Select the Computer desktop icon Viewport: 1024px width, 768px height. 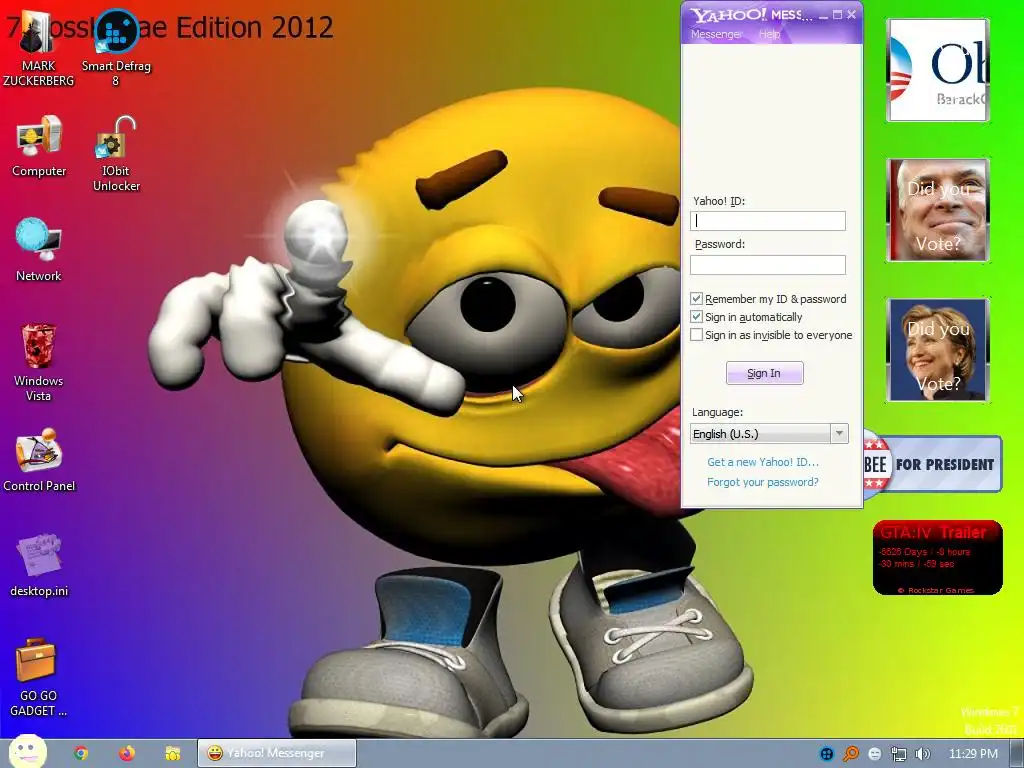39,146
